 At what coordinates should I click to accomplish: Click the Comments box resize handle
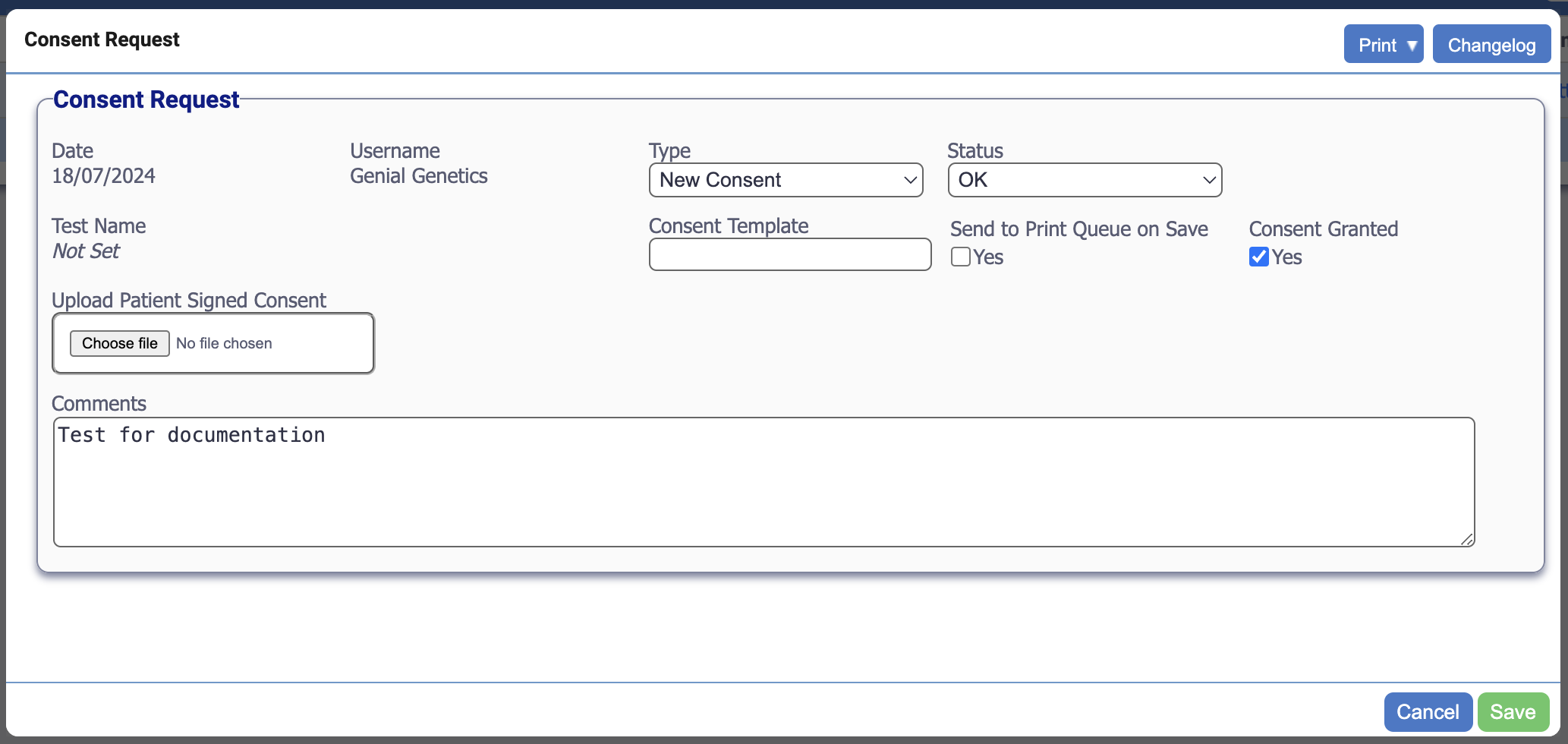(1467, 539)
